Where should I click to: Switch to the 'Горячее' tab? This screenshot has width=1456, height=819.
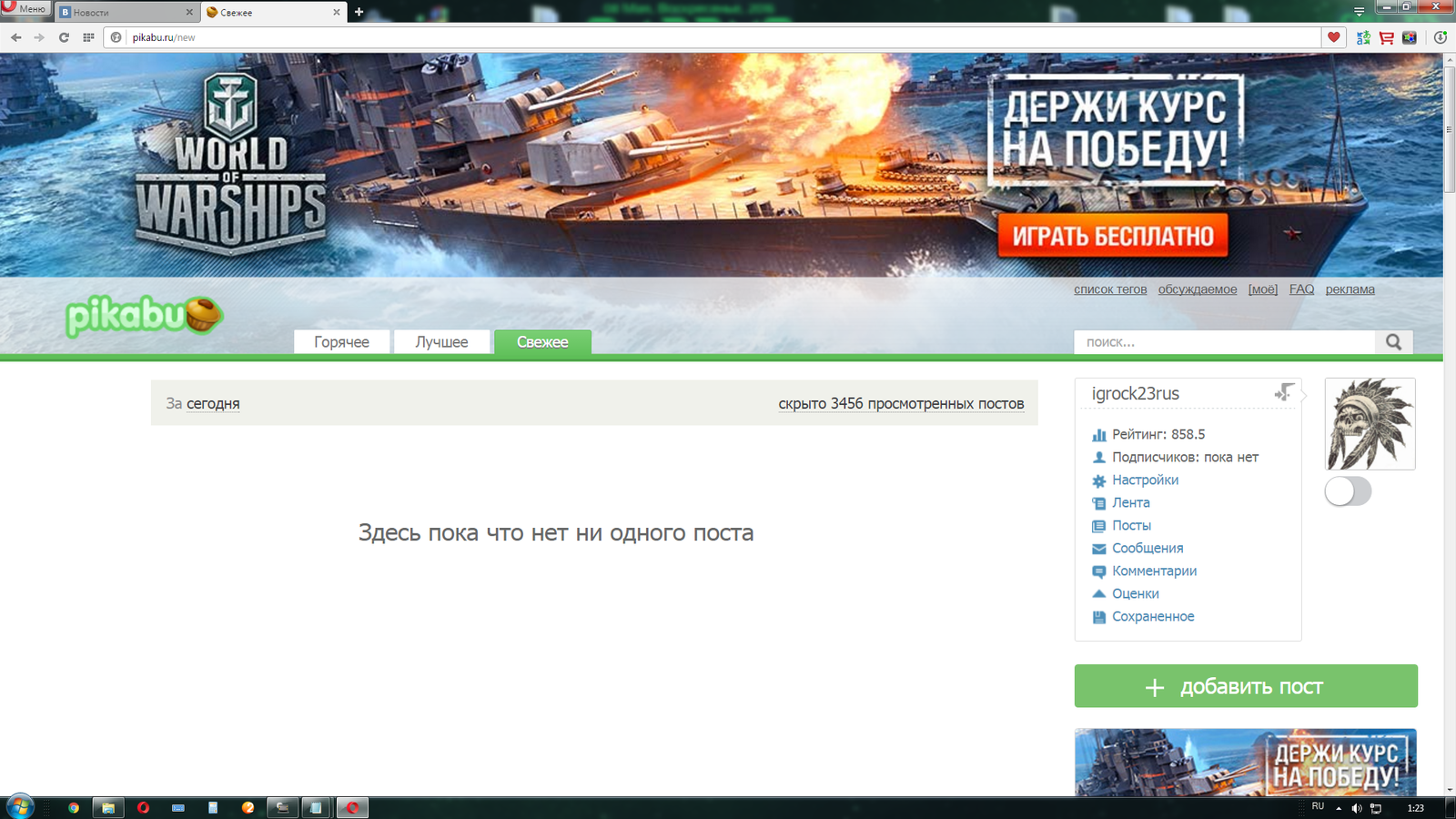[x=341, y=342]
